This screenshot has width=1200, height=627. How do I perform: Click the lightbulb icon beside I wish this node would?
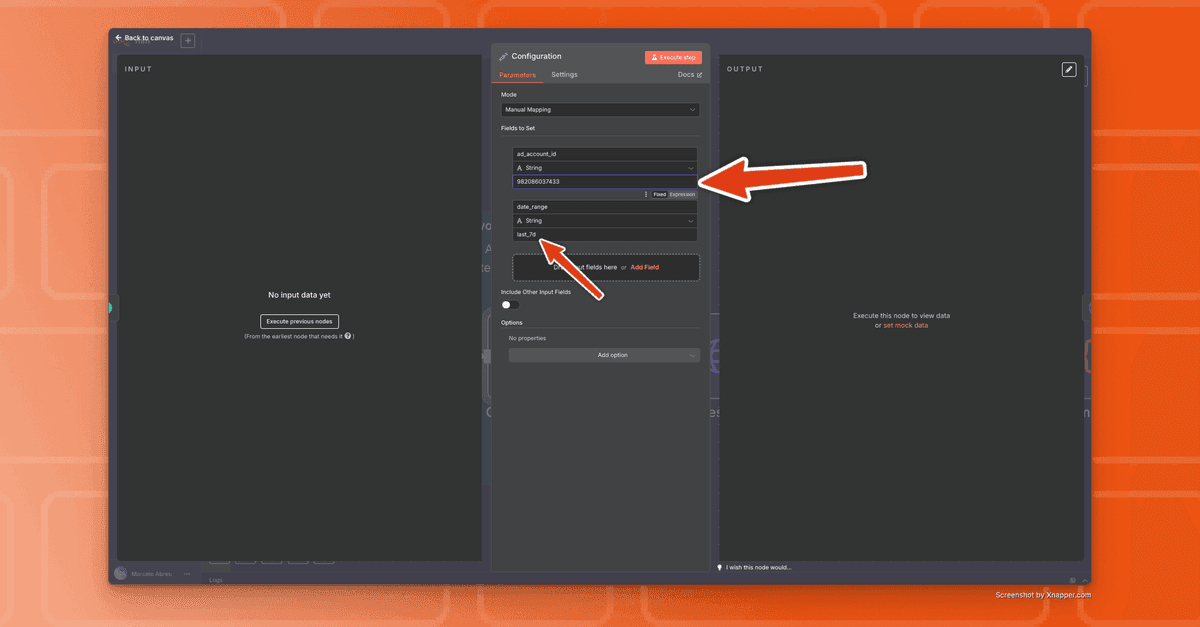720,567
